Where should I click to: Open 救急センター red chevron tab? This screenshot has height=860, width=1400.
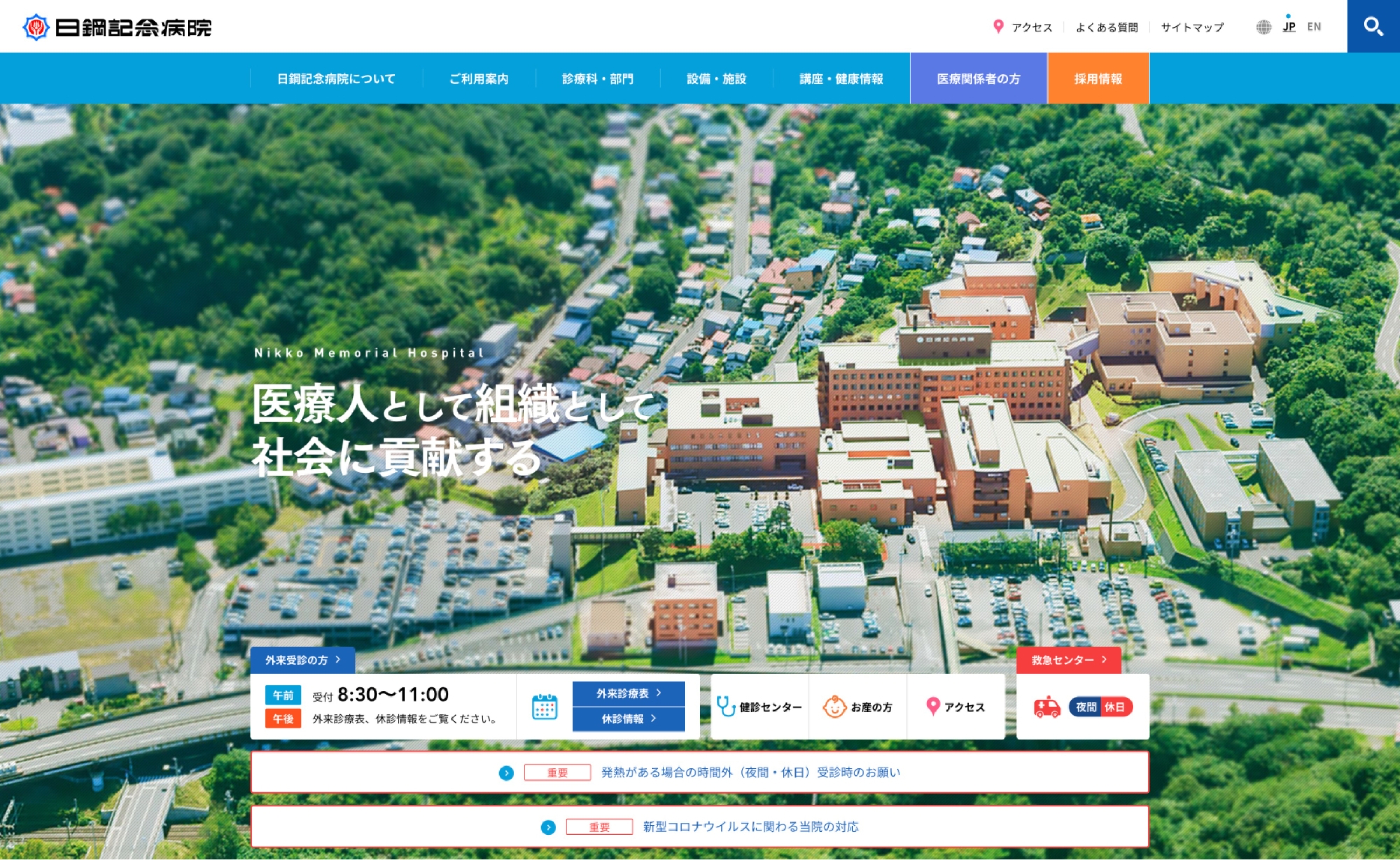(x=1068, y=660)
